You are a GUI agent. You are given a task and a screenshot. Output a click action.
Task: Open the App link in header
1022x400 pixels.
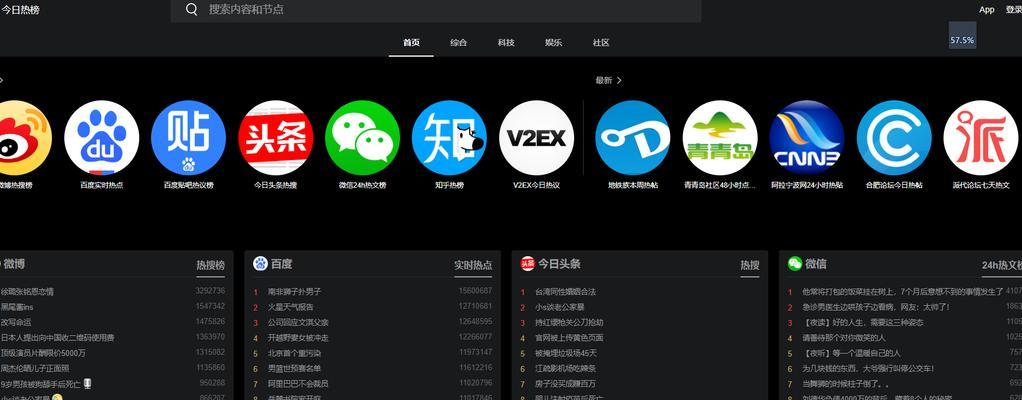pos(987,10)
